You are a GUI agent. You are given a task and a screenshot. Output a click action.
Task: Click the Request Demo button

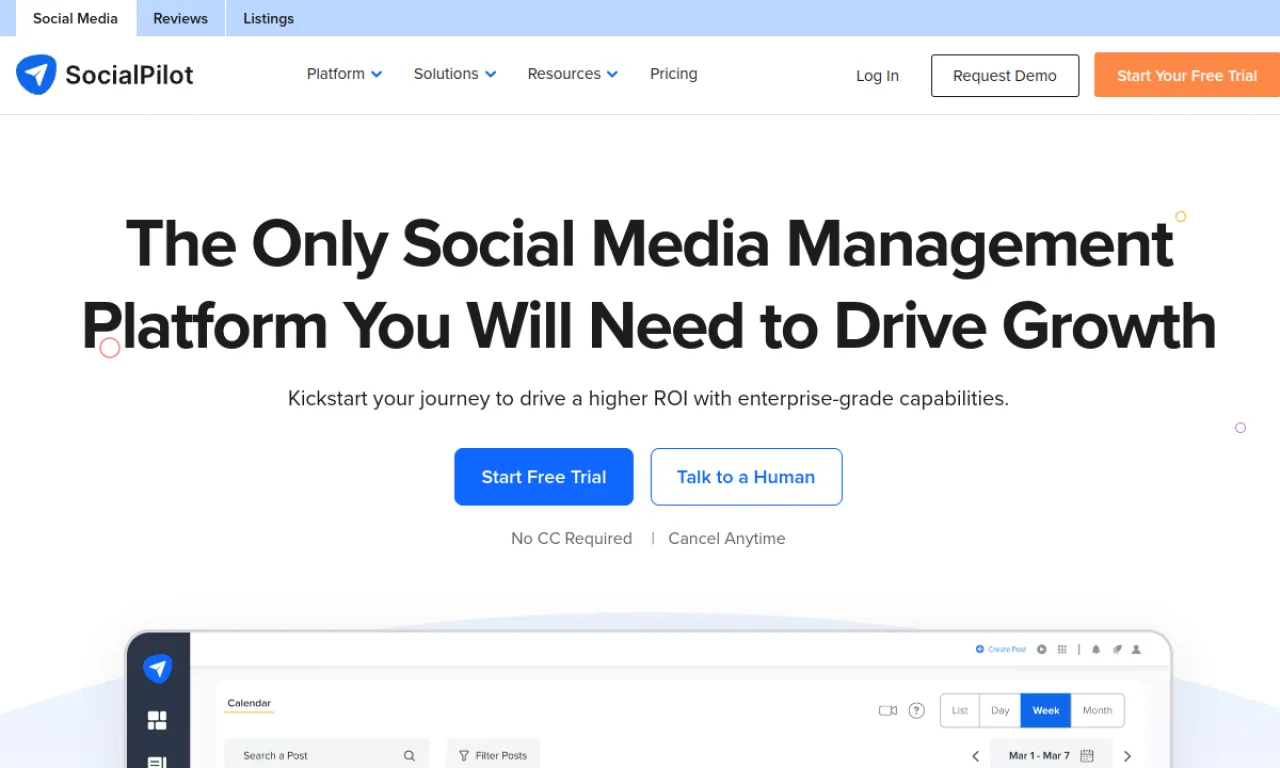click(x=1005, y=76)
